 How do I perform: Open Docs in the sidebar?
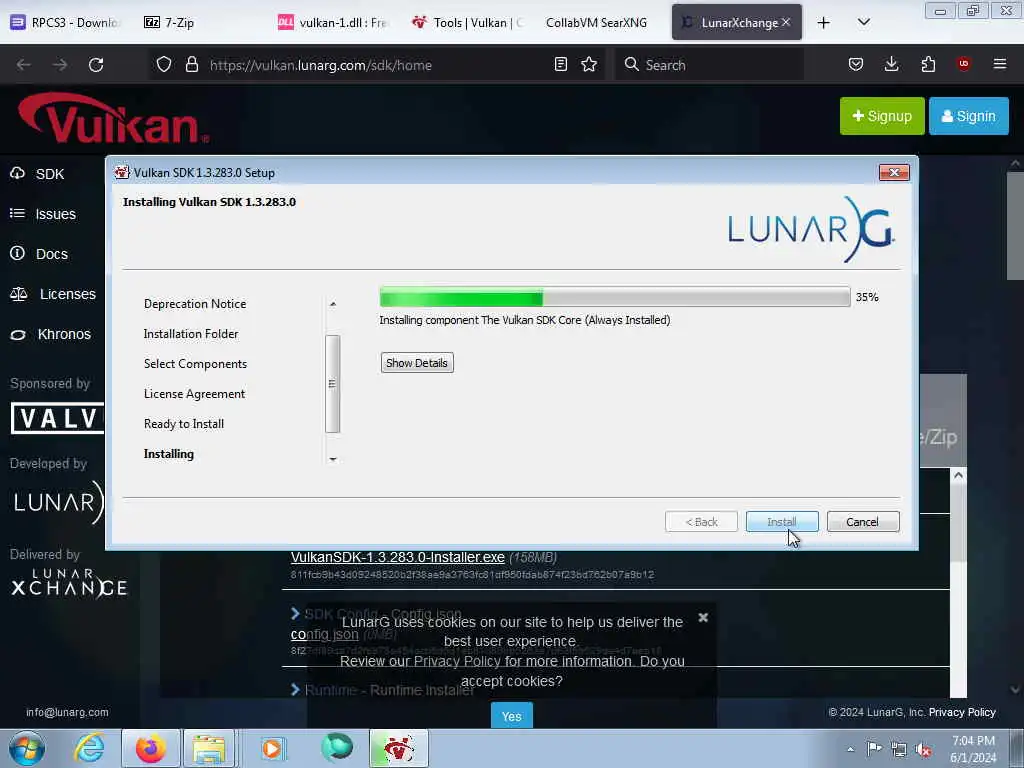click(x=39, y=253)
